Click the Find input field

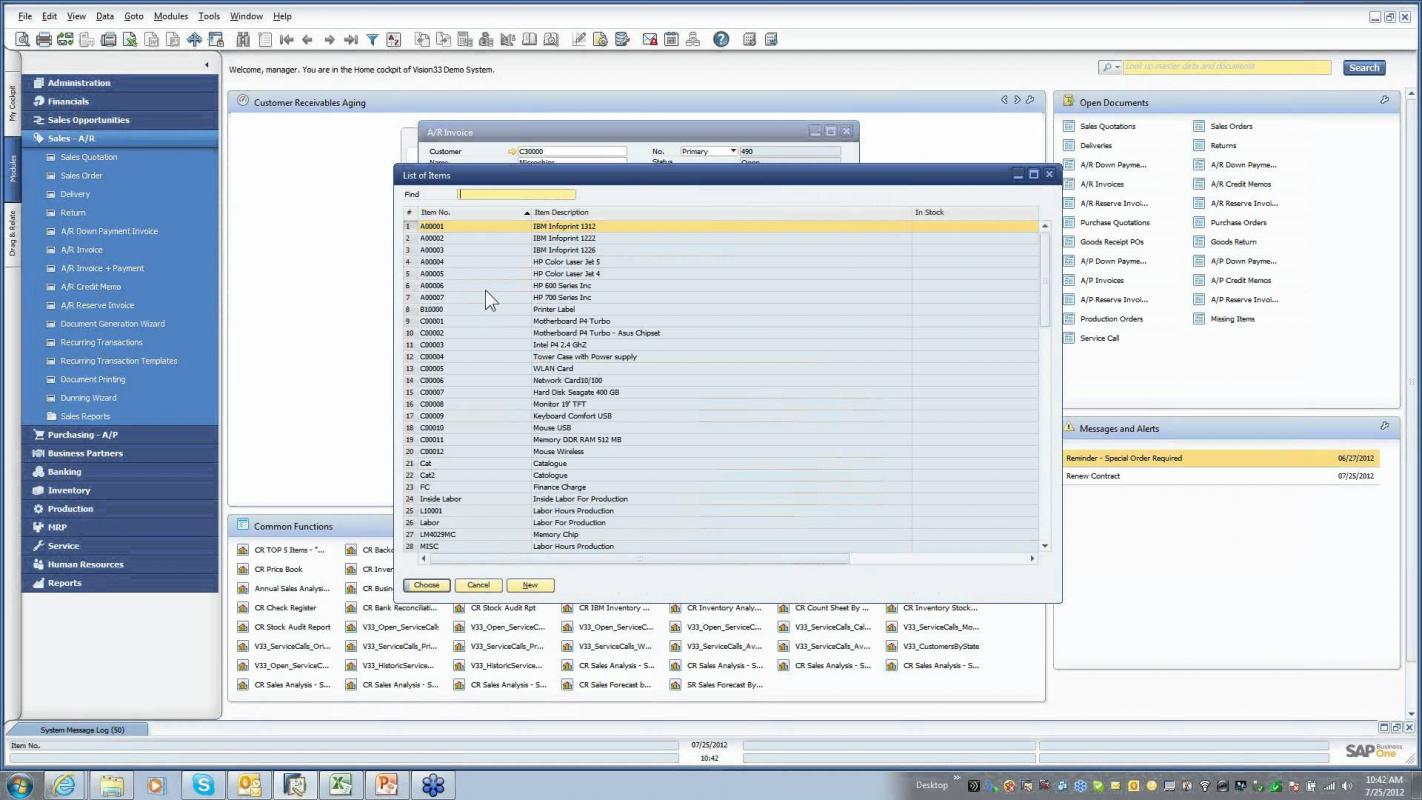(516, 195)
